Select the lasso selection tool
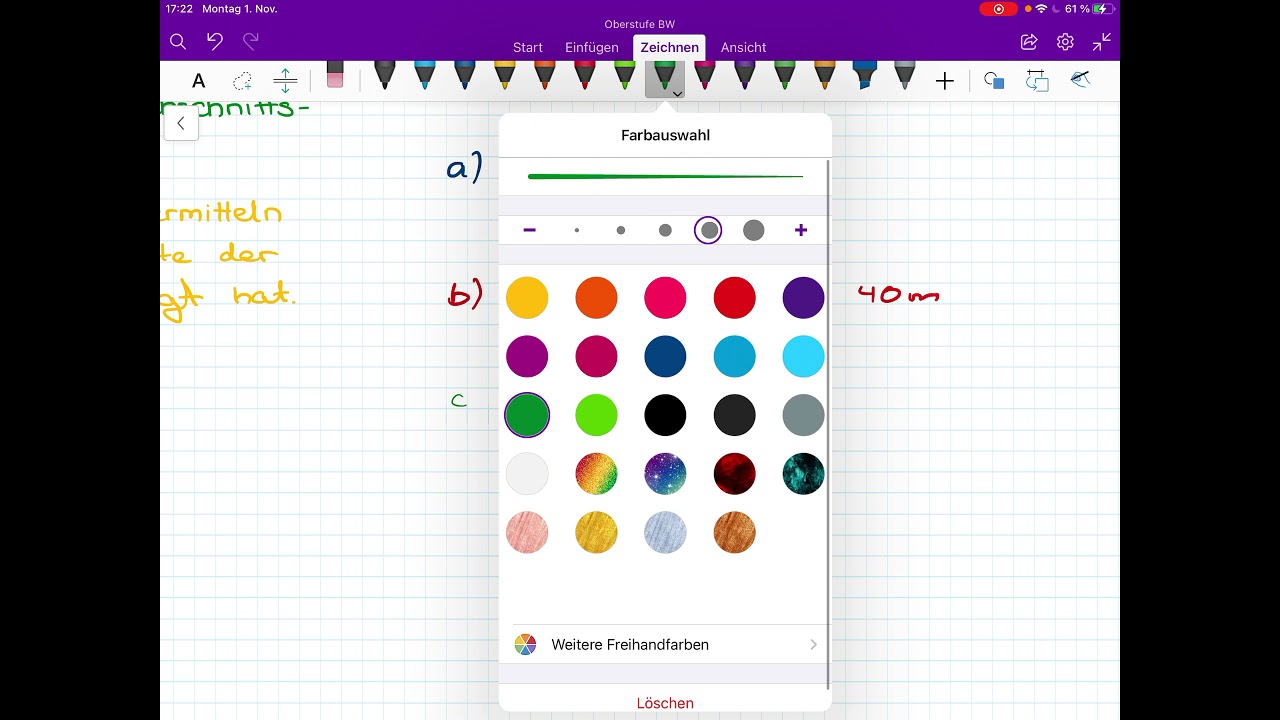Viewport: 1280px width, 720px height. pos(242,81)
